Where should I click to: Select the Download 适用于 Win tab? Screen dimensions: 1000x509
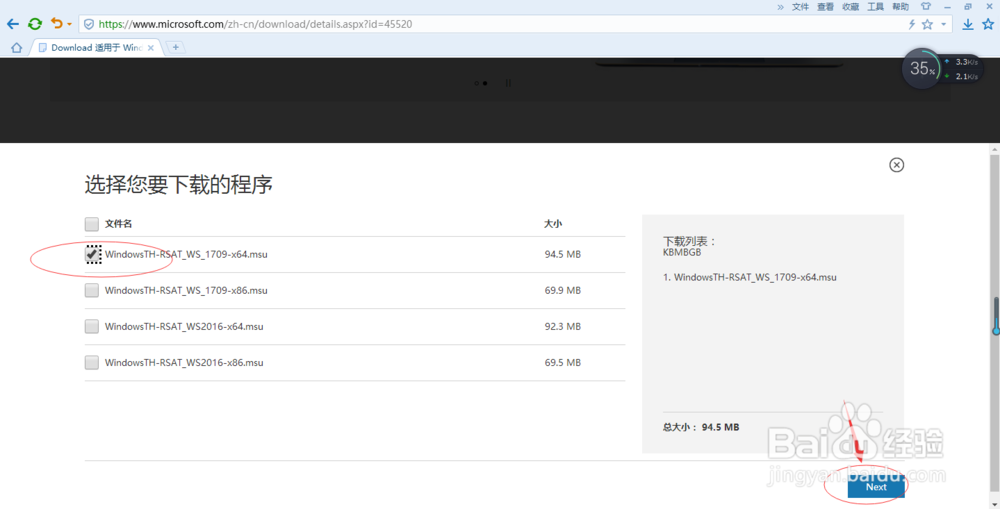[96, 48]
